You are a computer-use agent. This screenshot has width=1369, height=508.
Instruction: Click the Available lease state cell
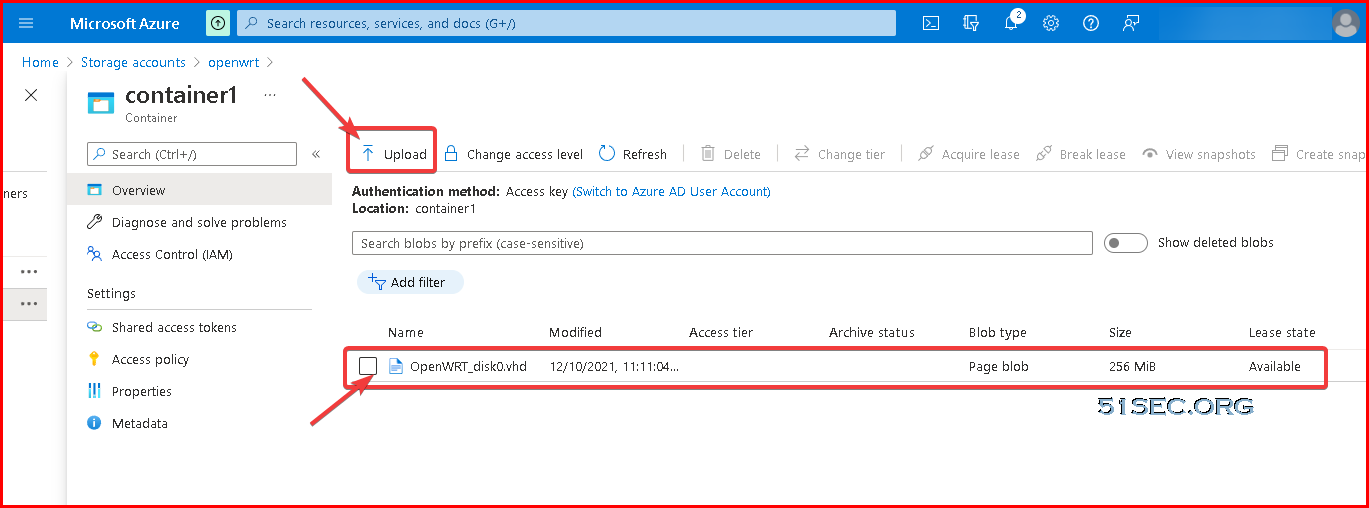(1275, 366)
